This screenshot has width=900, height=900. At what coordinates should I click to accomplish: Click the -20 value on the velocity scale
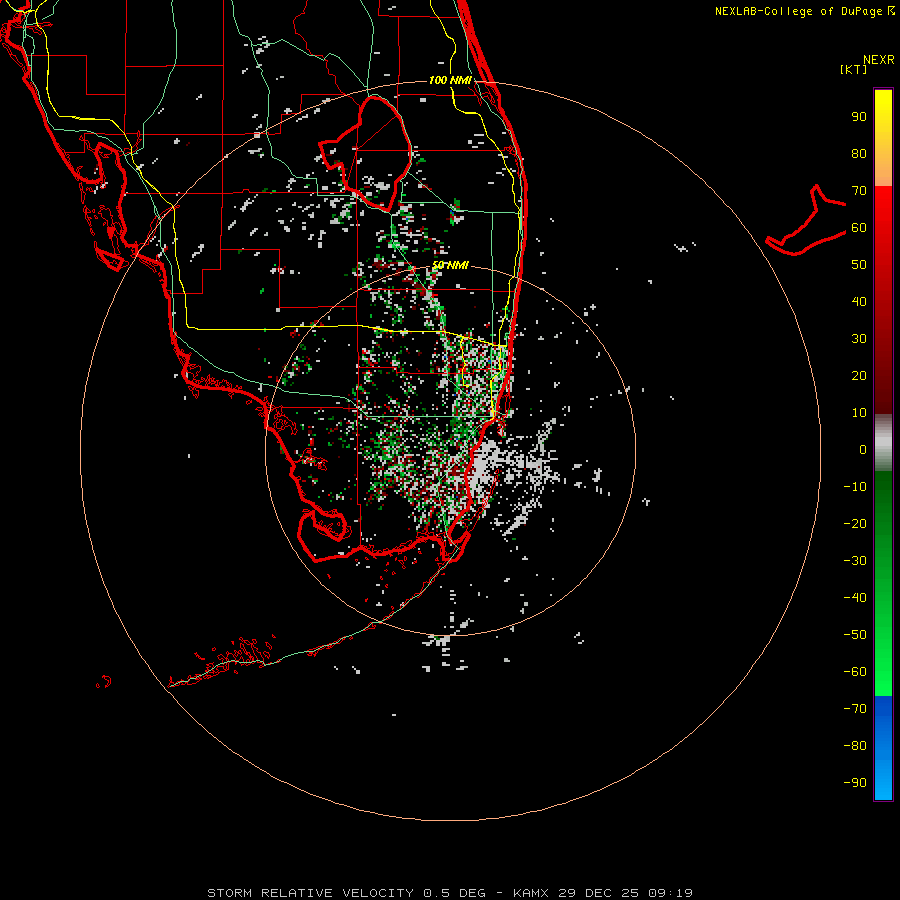(x=855, y=523)
